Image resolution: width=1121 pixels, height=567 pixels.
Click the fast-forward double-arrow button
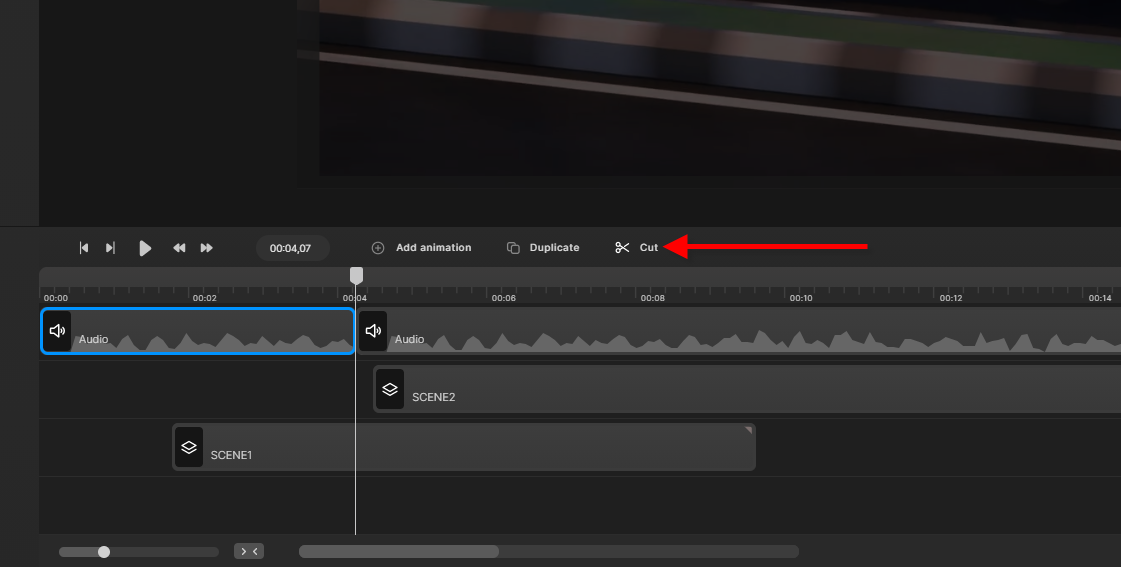click(207, 248)
